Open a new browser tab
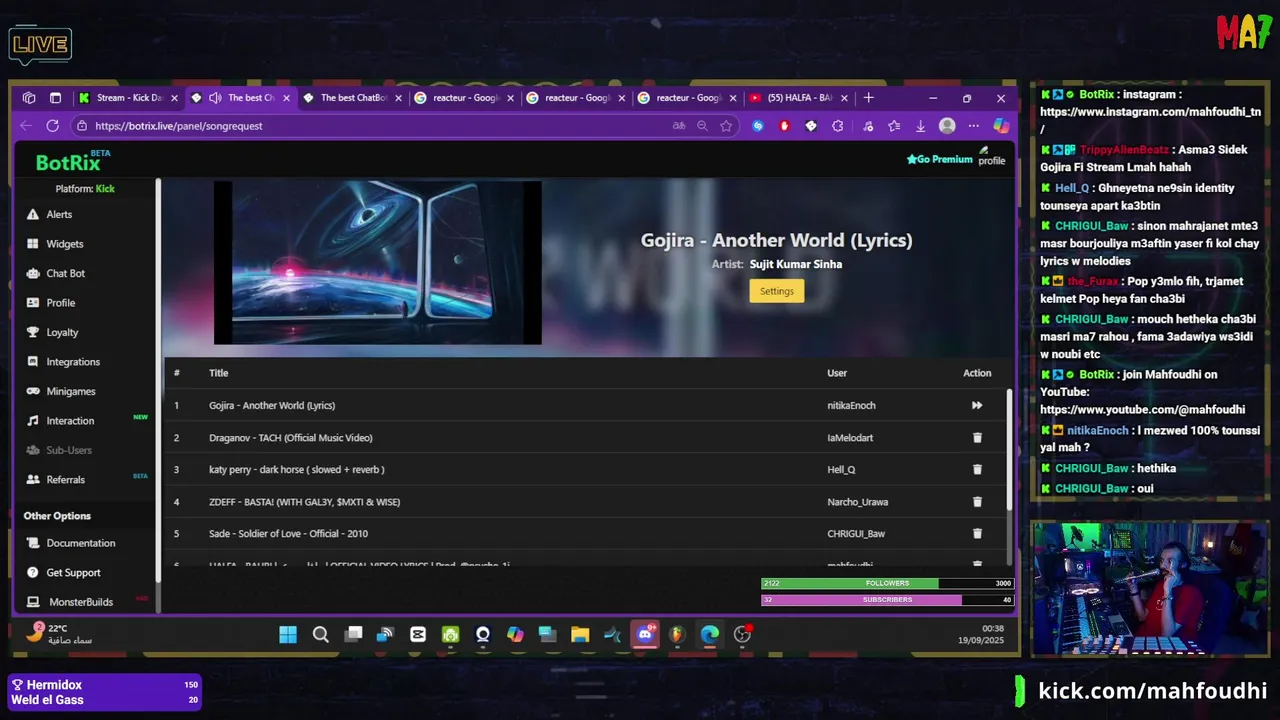This screenshot has width=1280, height=720. [868, 98]
